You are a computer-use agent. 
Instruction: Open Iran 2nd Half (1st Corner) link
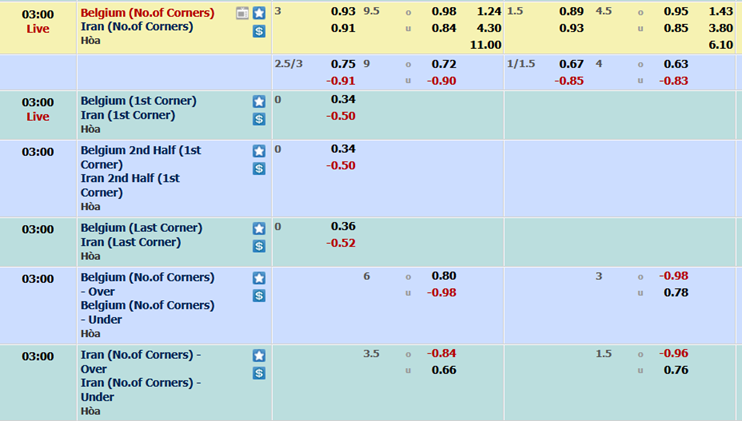click(130, 185)
